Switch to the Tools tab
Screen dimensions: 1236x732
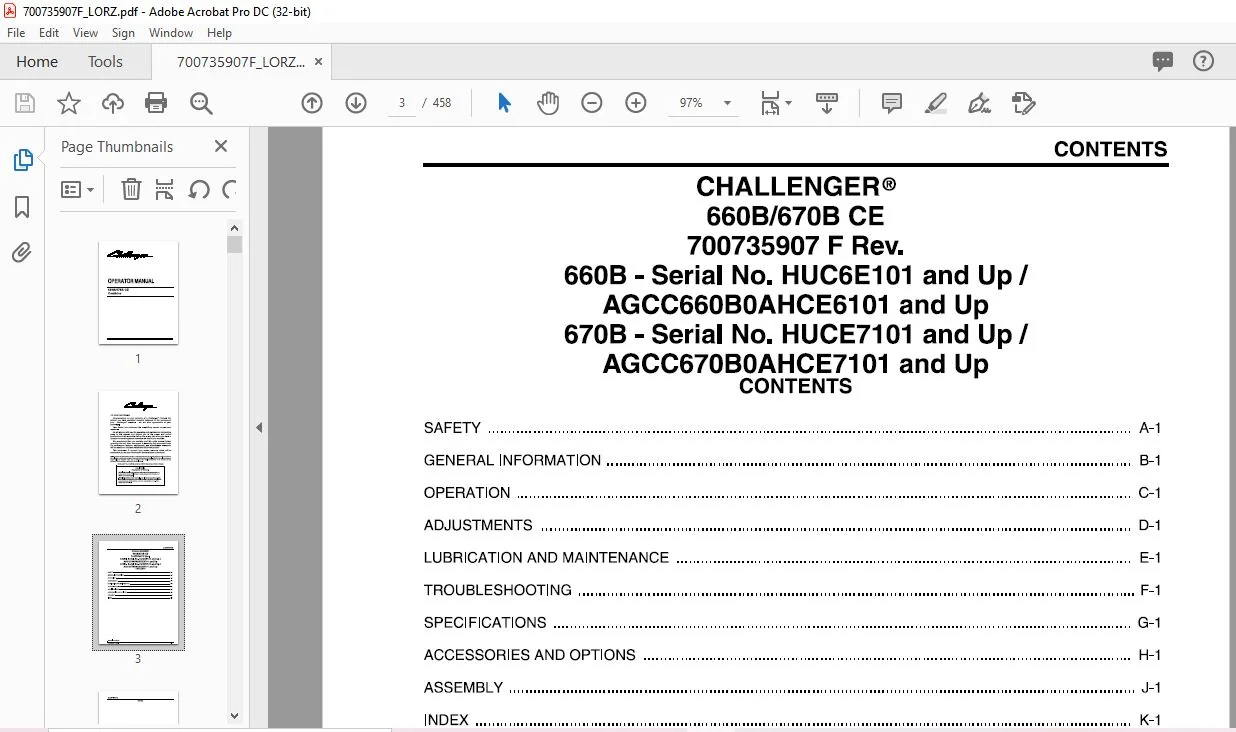105,61
